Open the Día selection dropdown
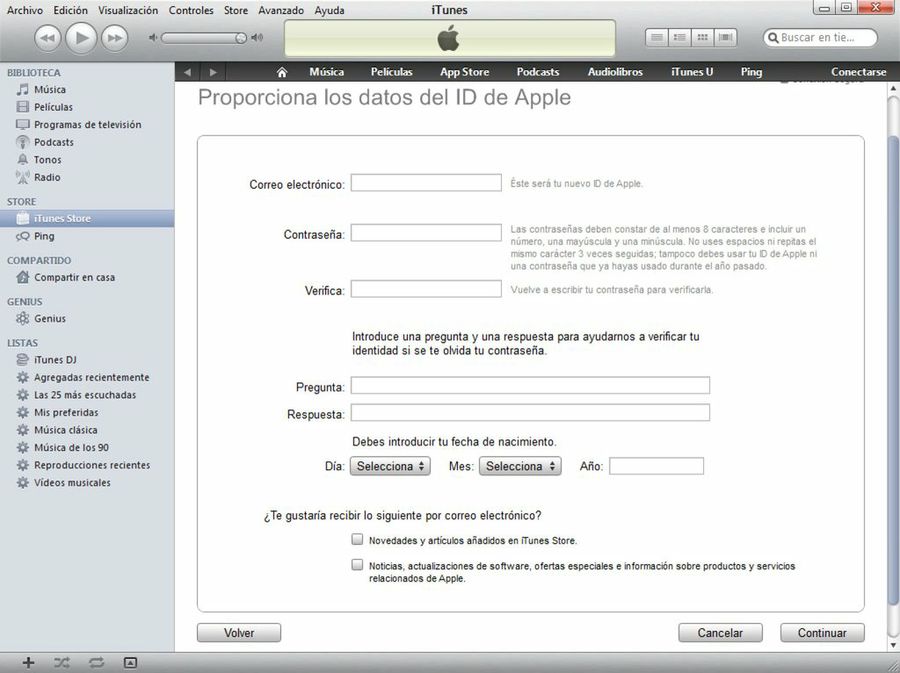 click(x=390, y=465)
